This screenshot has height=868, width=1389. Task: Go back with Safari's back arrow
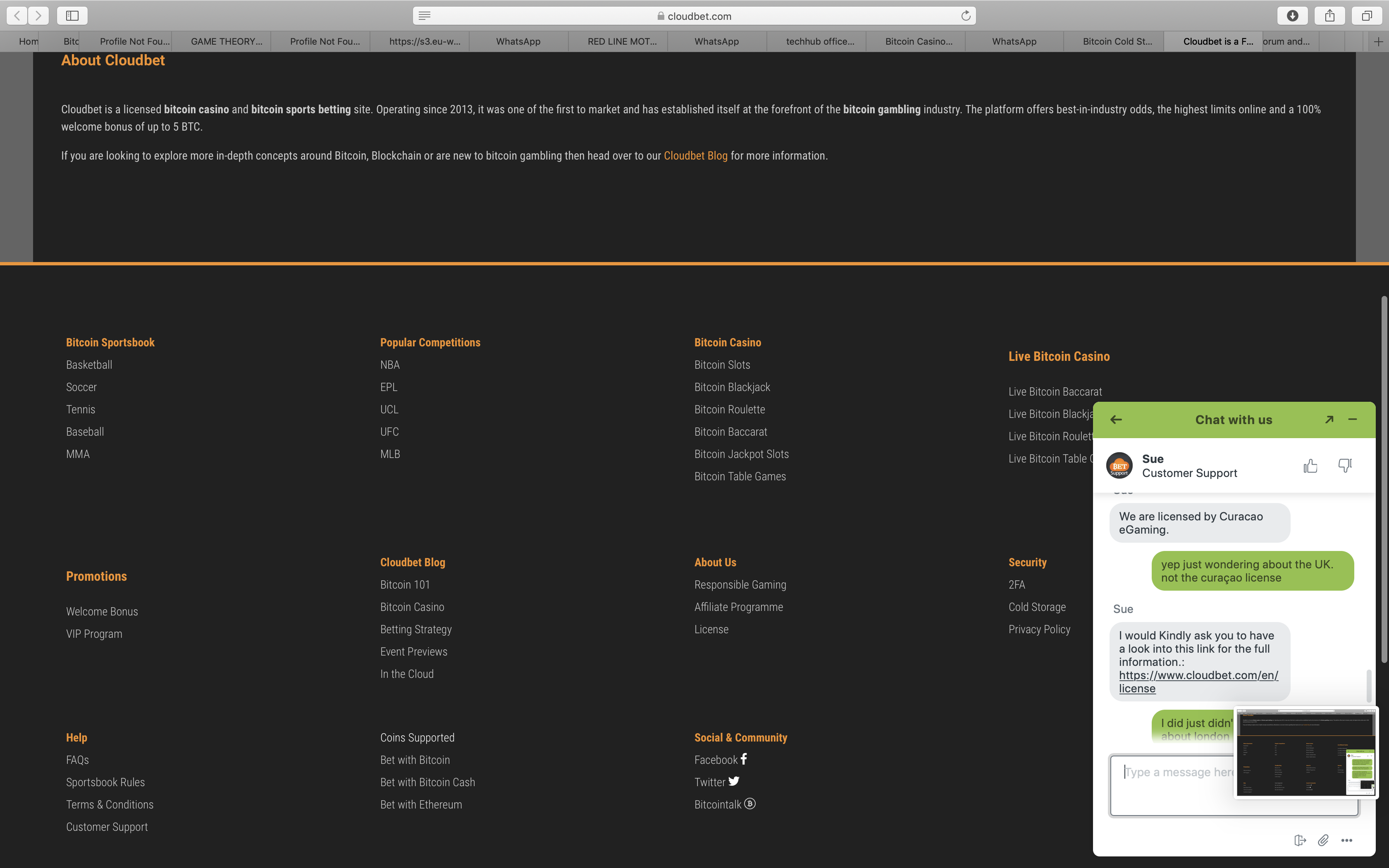tap(17, 16)
